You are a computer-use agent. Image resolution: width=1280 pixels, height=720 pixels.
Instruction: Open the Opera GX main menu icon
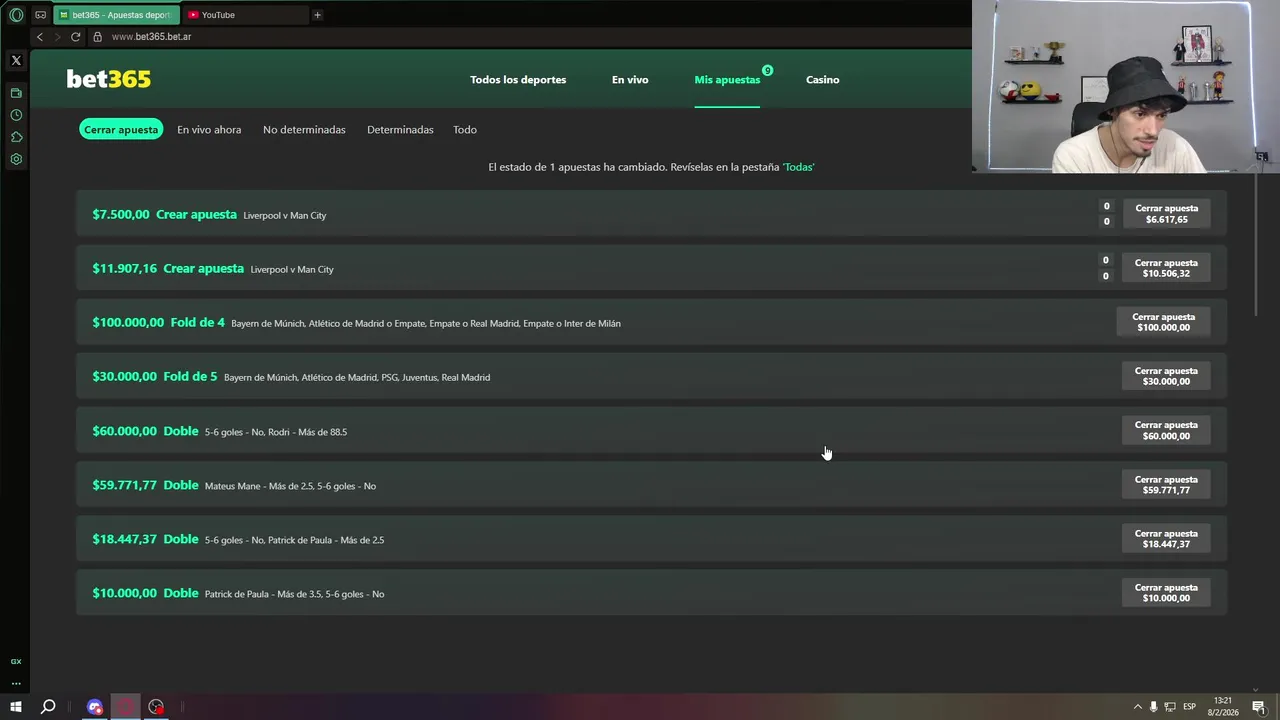coord(16,15)
